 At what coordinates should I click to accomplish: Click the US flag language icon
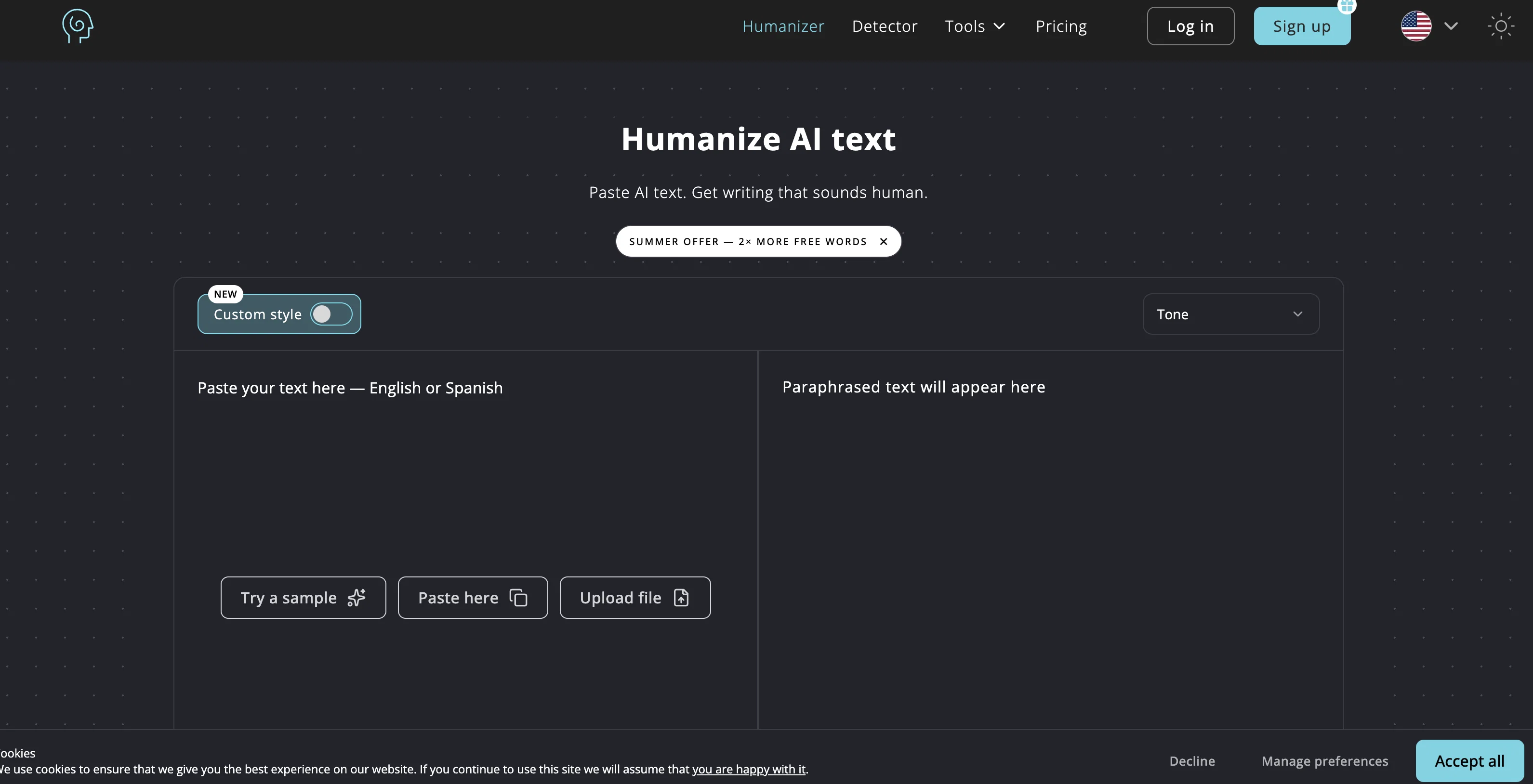click(x=1416, y=26)
